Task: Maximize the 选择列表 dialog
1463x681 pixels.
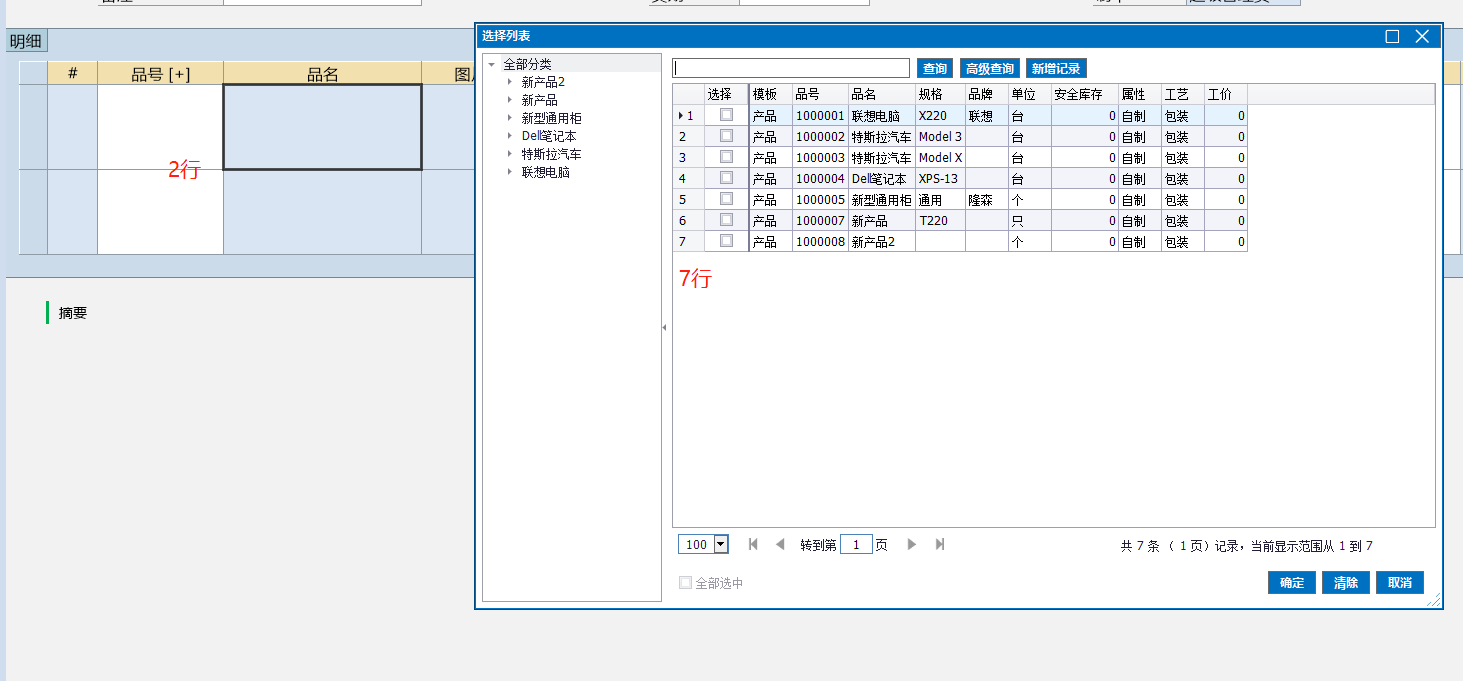Action: coord(1392,37)
